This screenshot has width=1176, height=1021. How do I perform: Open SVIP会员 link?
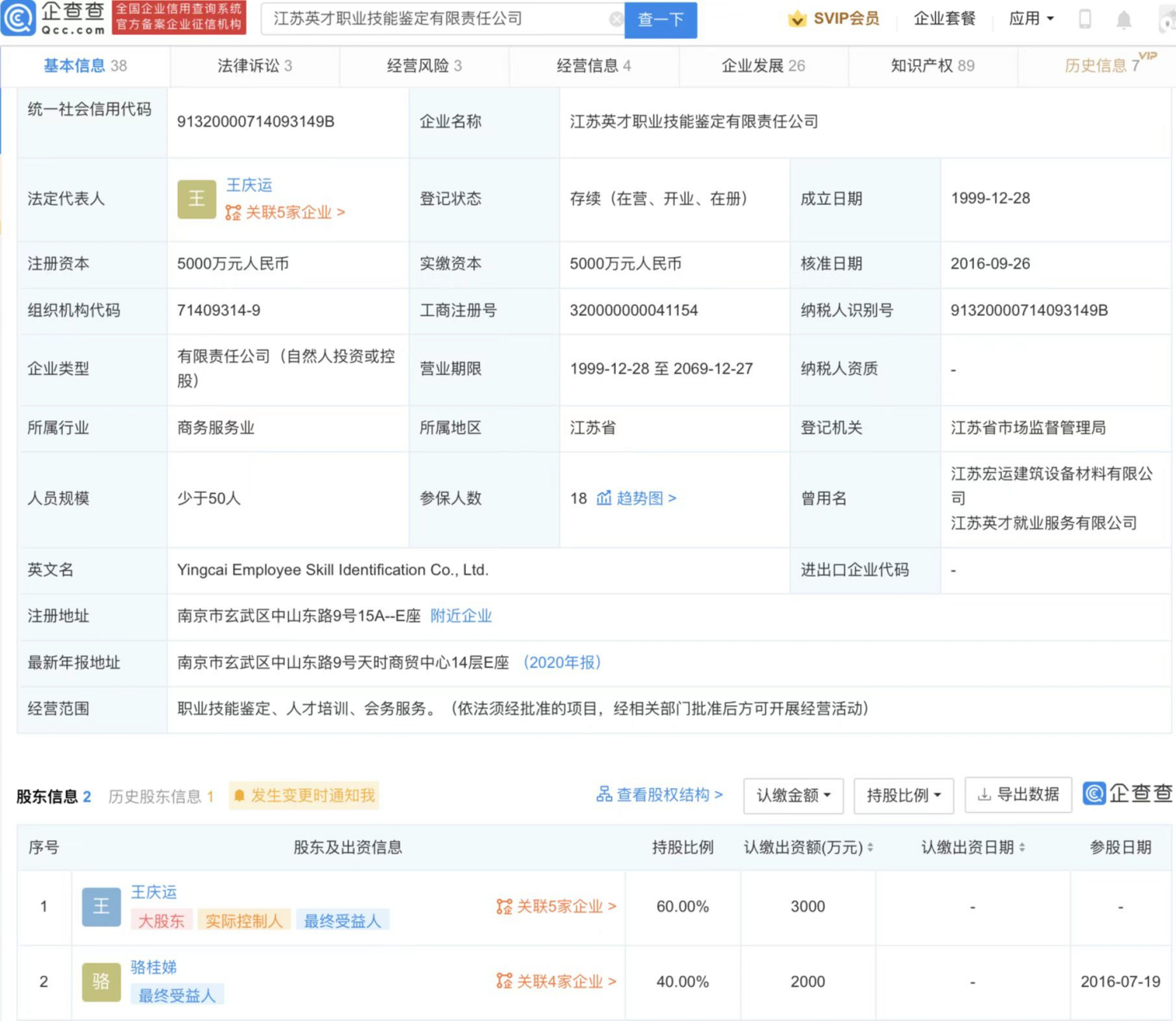[846, 18]
